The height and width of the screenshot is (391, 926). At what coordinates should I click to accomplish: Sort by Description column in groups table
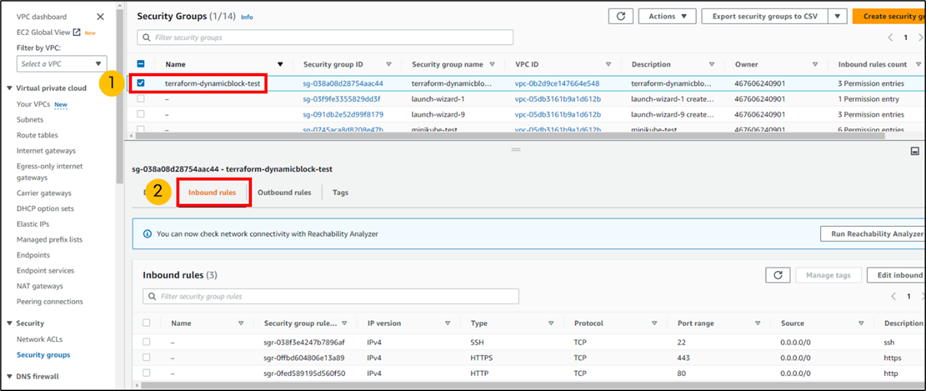(x=712, y=64)
